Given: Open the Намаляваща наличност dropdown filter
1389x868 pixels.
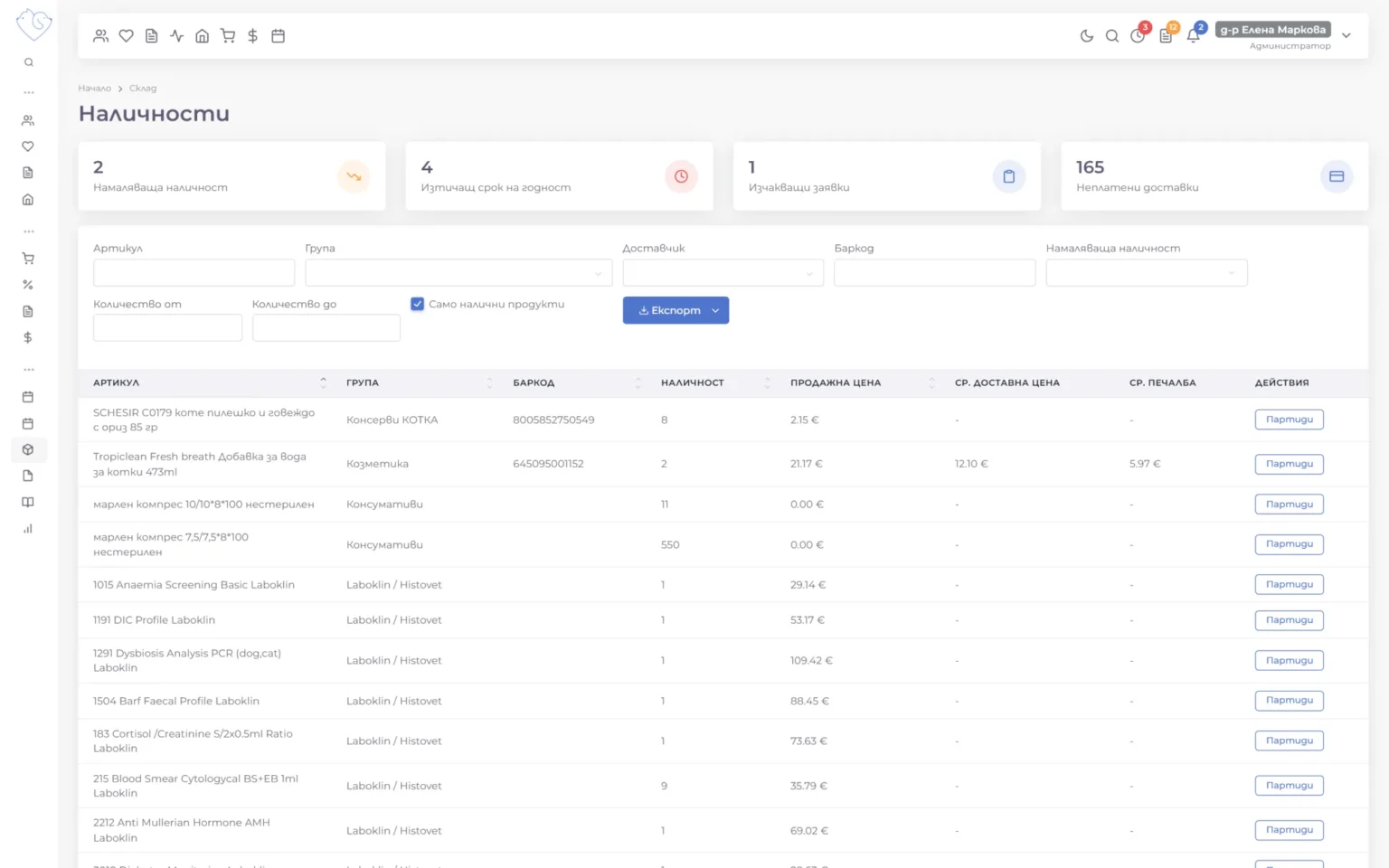Looking at the screenshot, I should pyautogui.click(x=1147, y=273).
